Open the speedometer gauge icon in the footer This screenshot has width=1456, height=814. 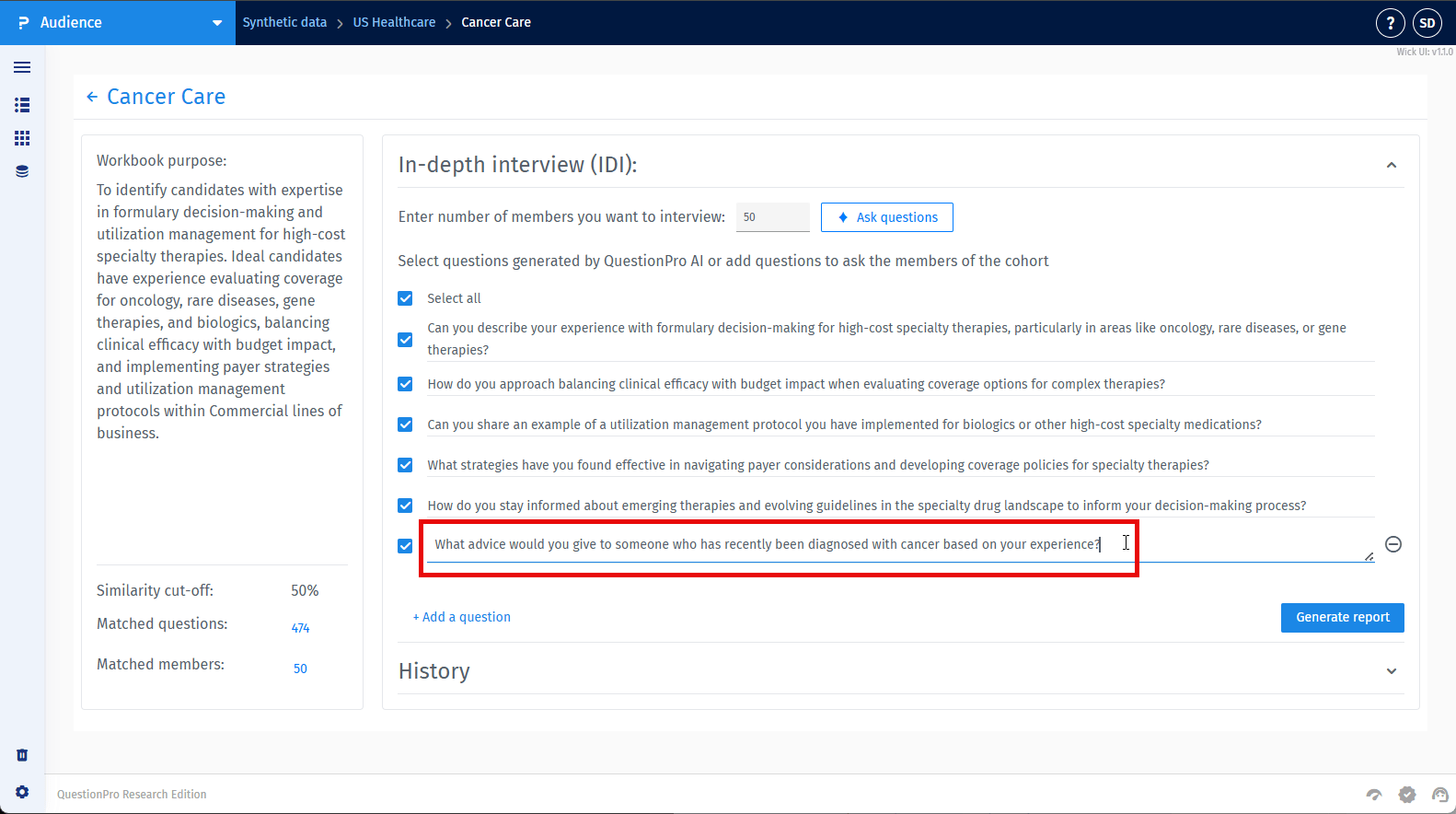(1374, 795)
